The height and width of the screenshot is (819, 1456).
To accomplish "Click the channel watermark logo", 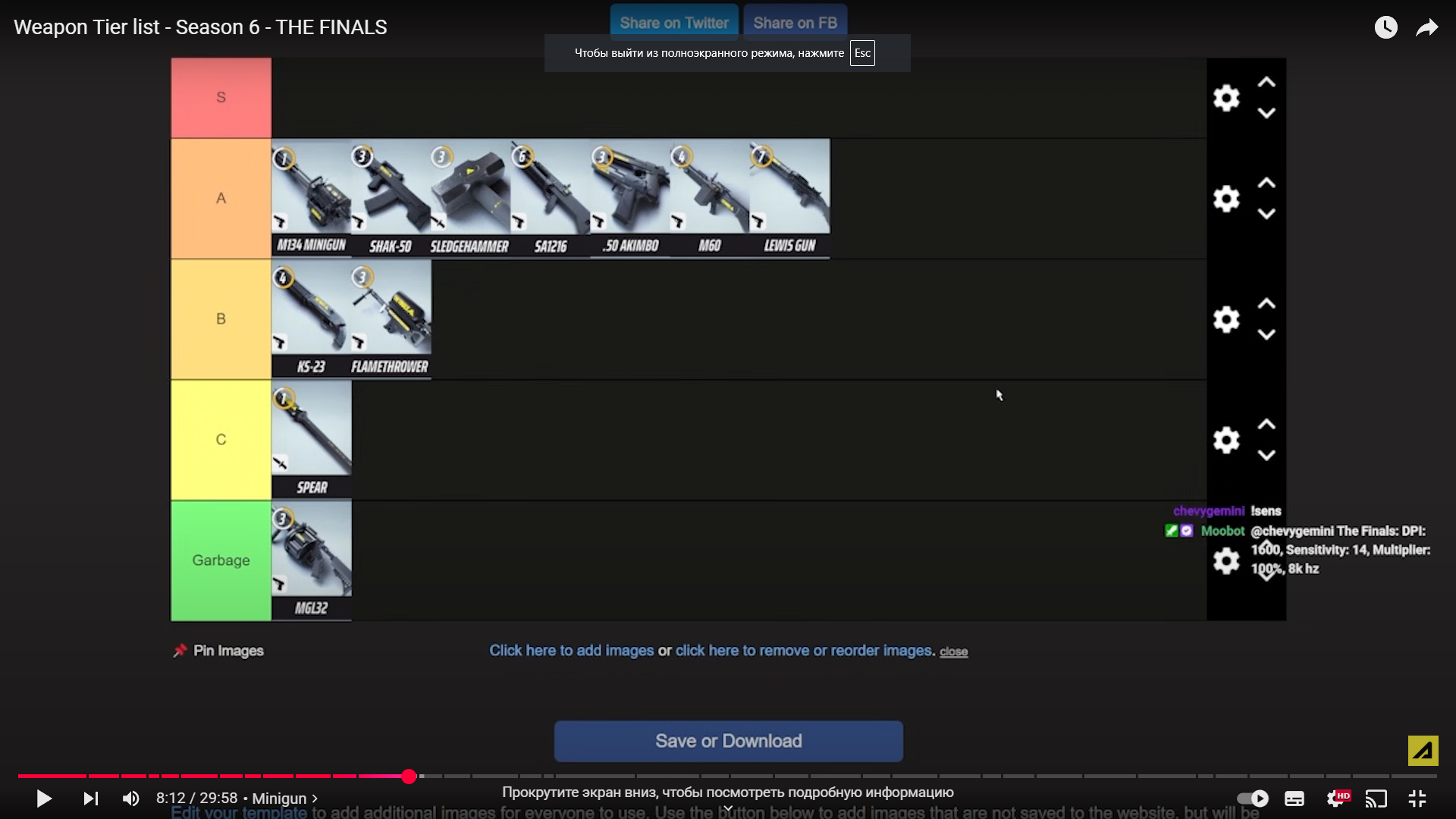I will [1423, 751].
